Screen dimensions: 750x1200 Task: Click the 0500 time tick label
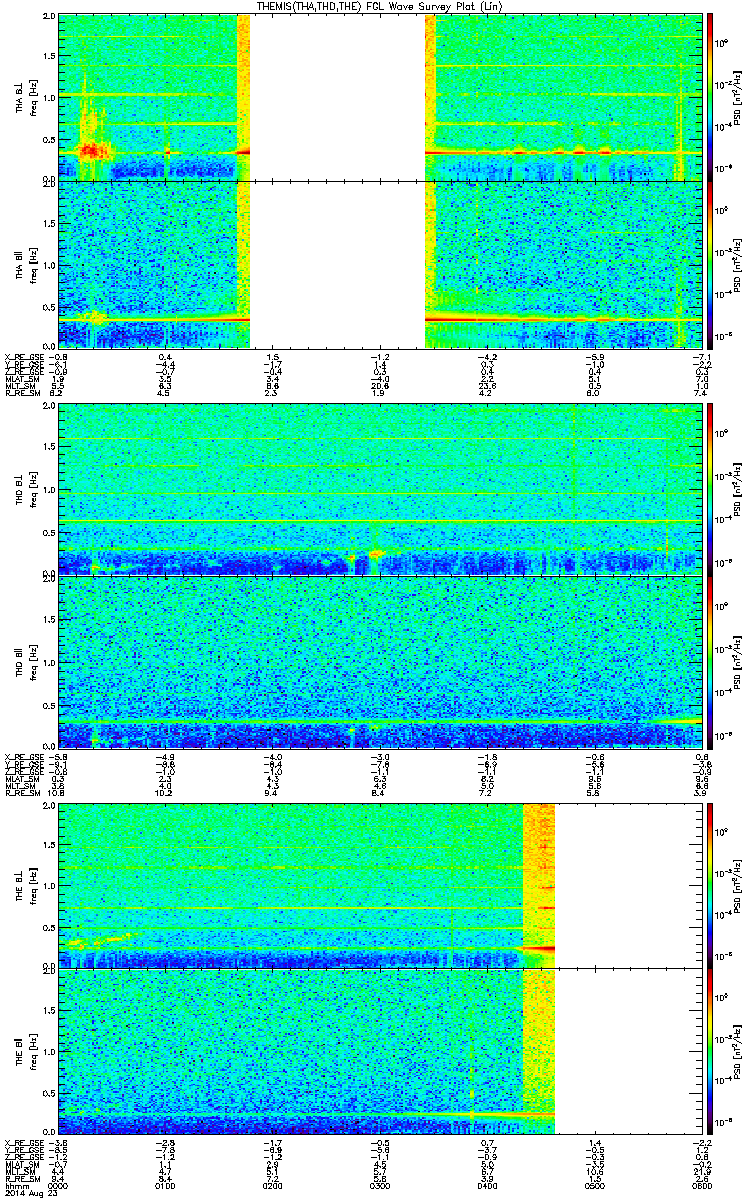point(595,1187)
